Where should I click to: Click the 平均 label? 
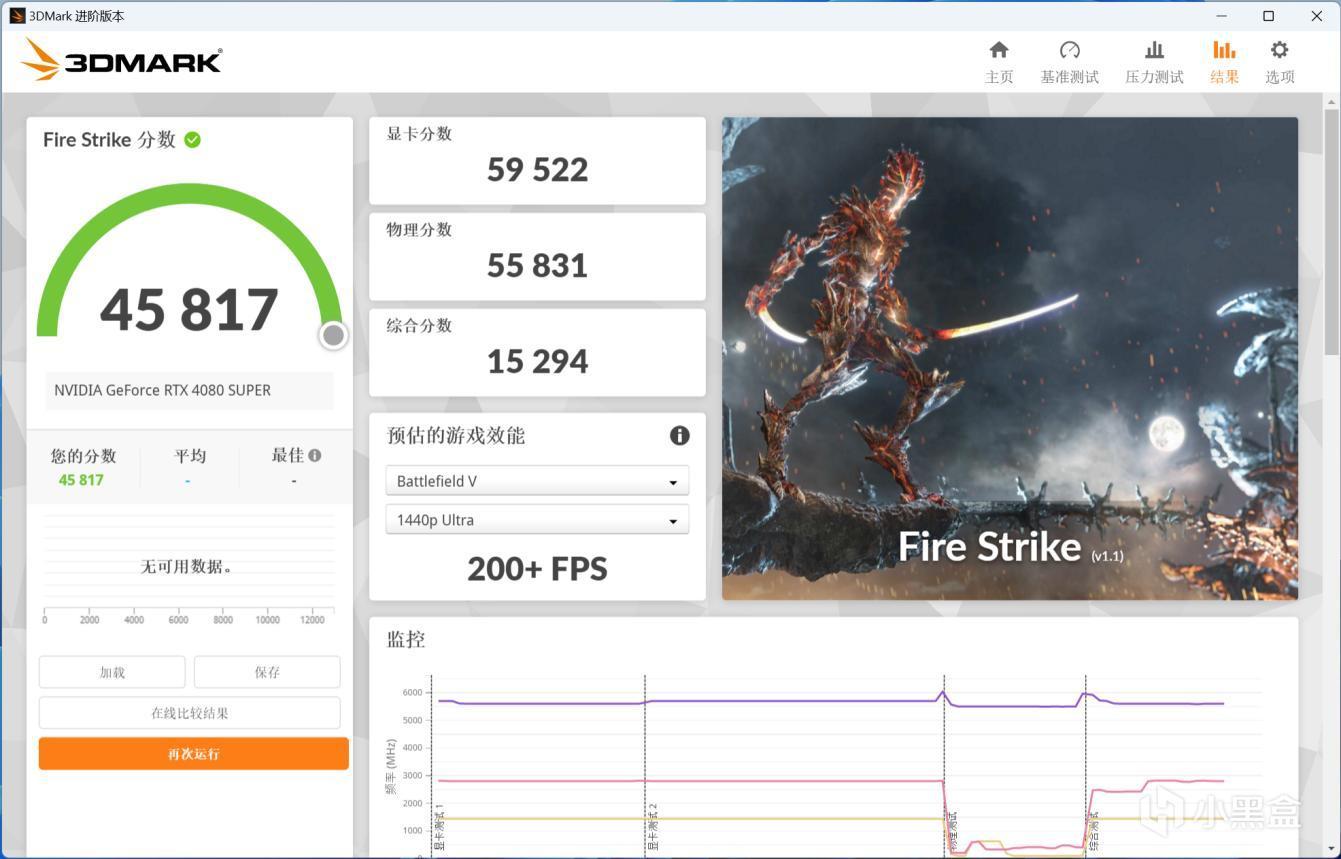tap(190, 456)
